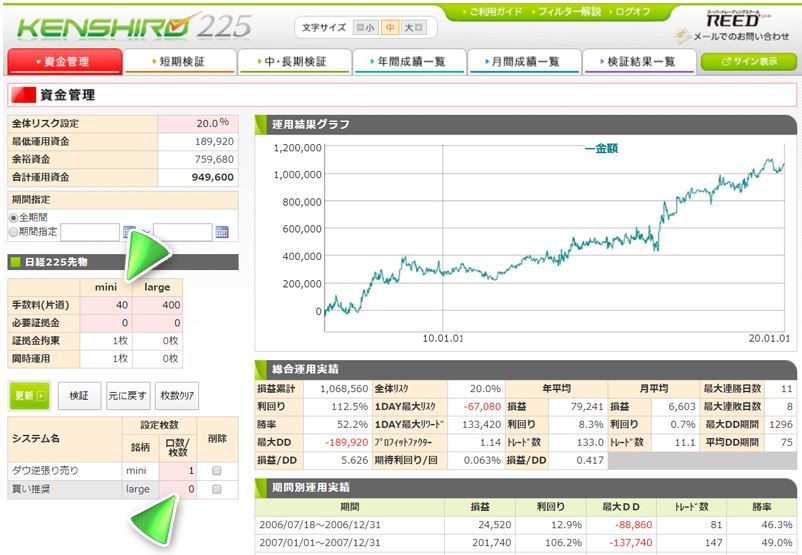Select the 期間指定 radio button
The width and height of the screenshot is (802, 555).
[x=14, y=232]
